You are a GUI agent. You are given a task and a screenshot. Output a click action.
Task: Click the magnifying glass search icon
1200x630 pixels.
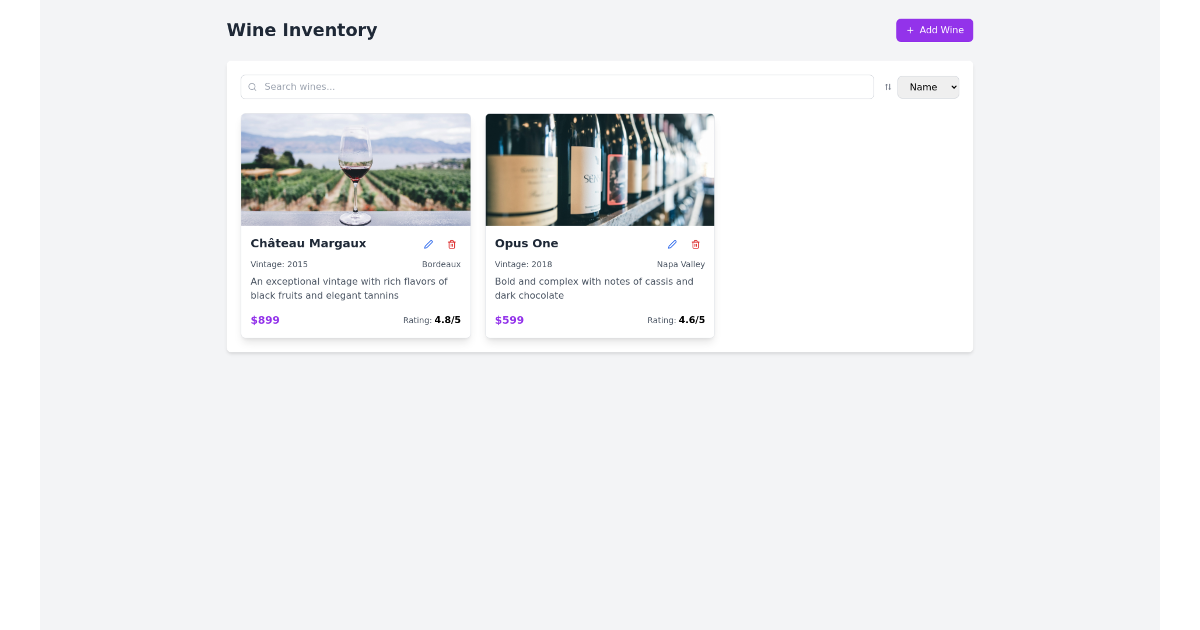pos(252,87)
